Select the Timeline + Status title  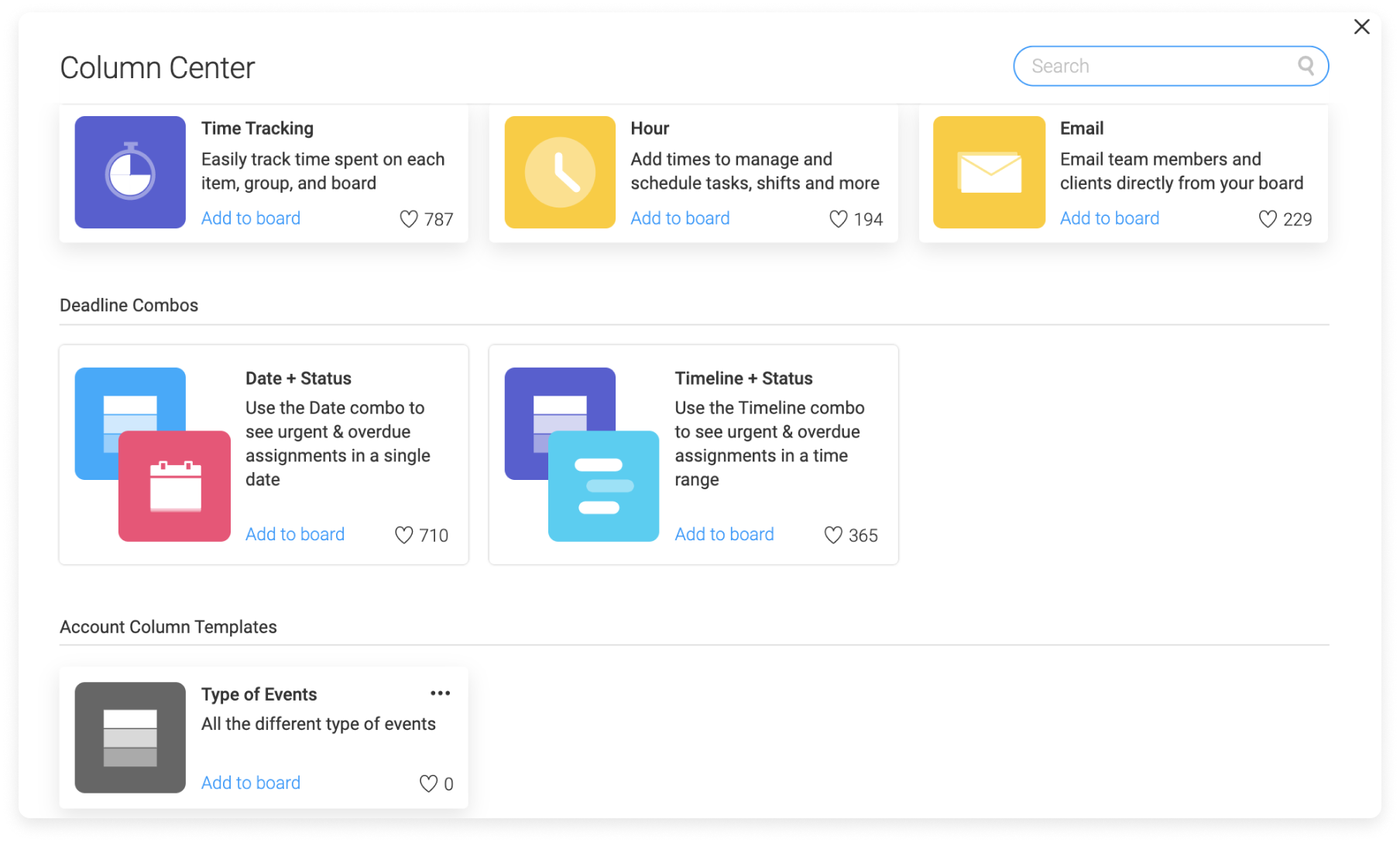[x=743, y=379]
